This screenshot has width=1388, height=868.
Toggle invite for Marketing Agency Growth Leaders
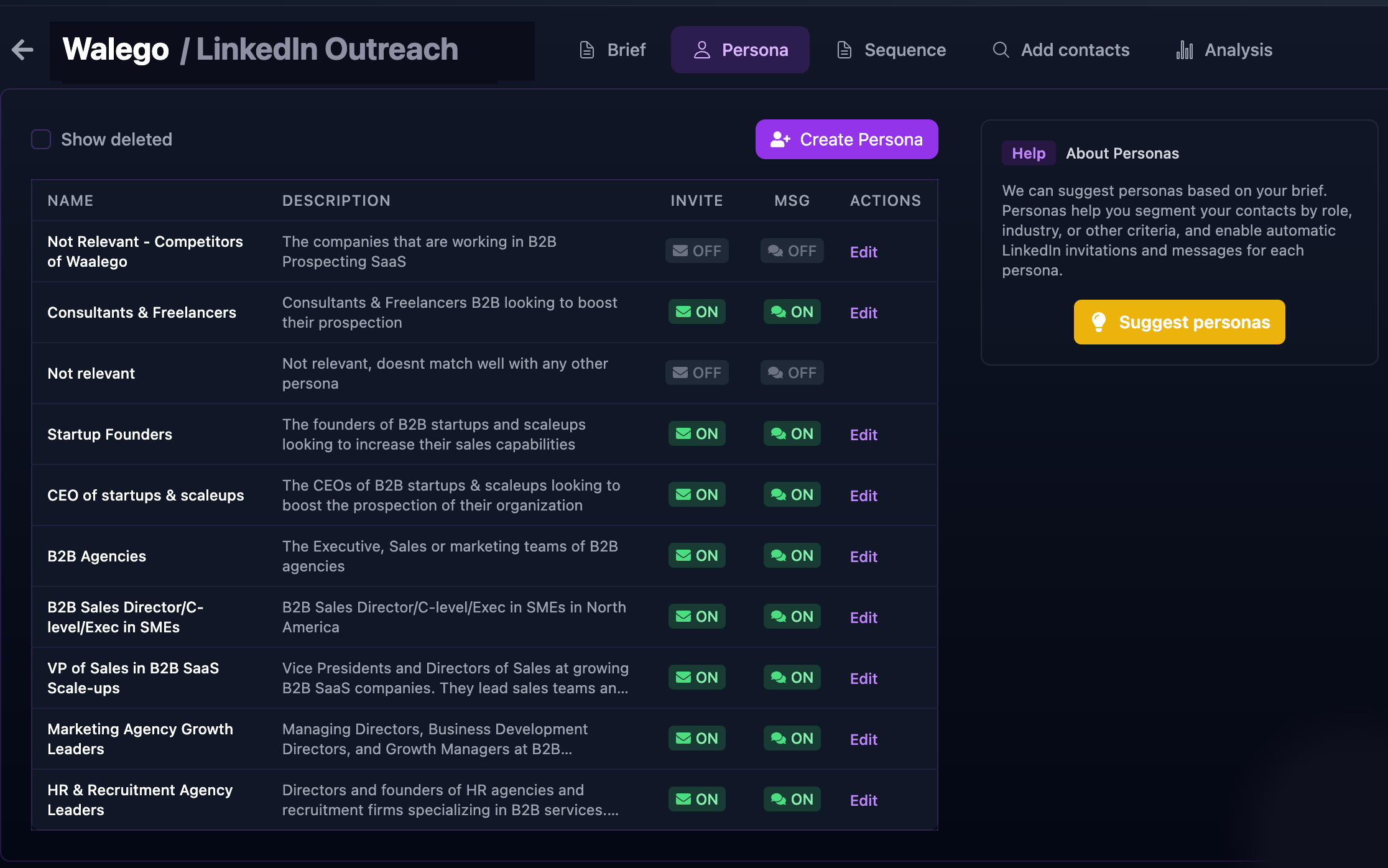tap(696, 739)
